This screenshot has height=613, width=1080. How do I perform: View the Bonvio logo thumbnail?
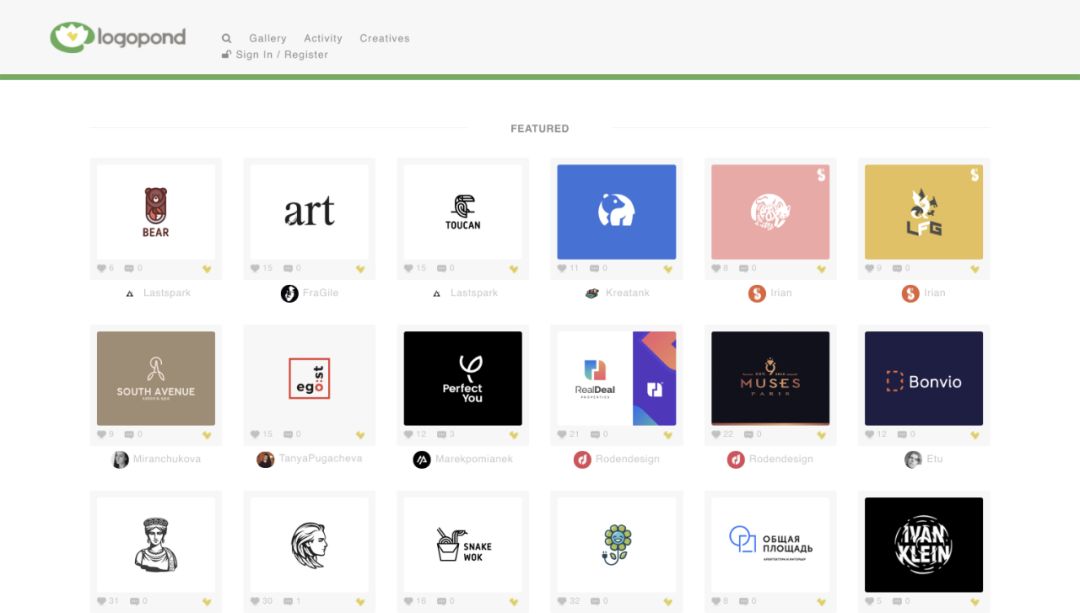coord(924,379)
